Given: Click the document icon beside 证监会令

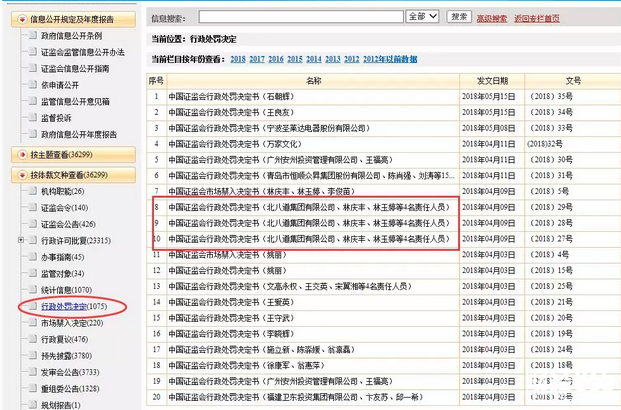Looking at the screenshot, I should coord(33,207).
